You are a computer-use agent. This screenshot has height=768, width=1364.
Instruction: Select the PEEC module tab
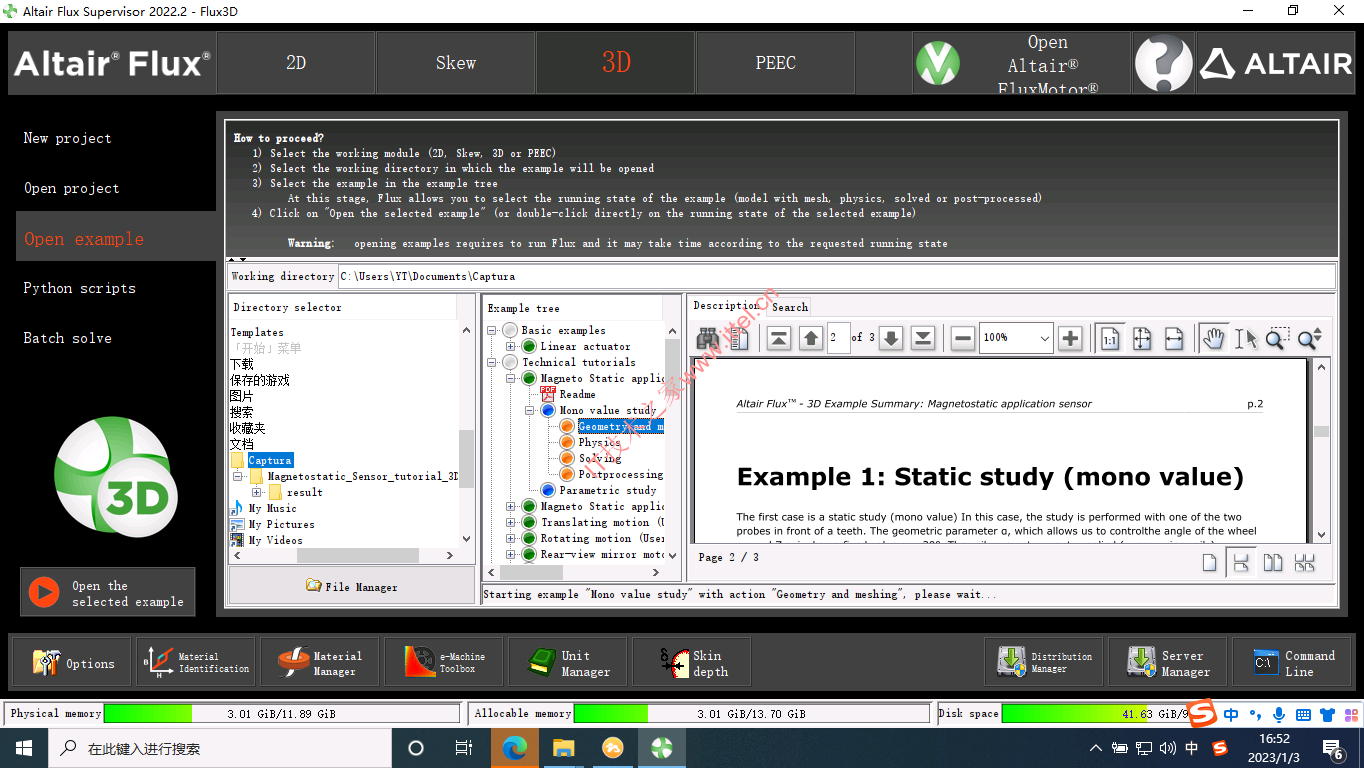point(776,63)
